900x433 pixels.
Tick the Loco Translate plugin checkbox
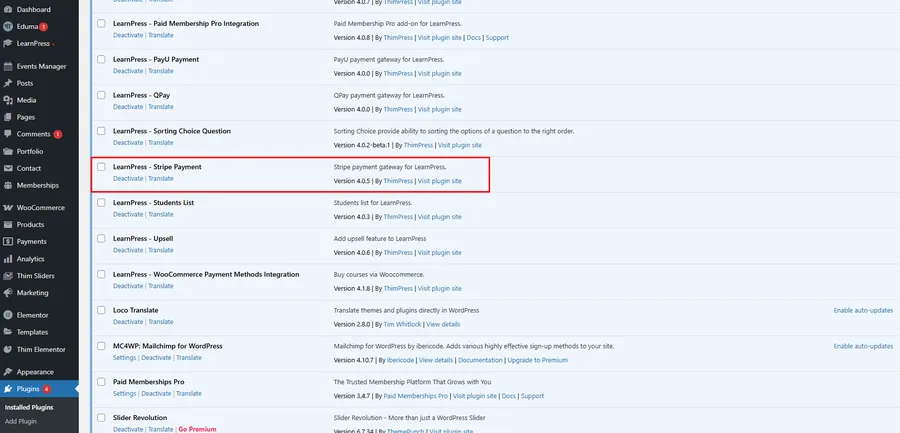pyautogui.click(x=101, y=311)
